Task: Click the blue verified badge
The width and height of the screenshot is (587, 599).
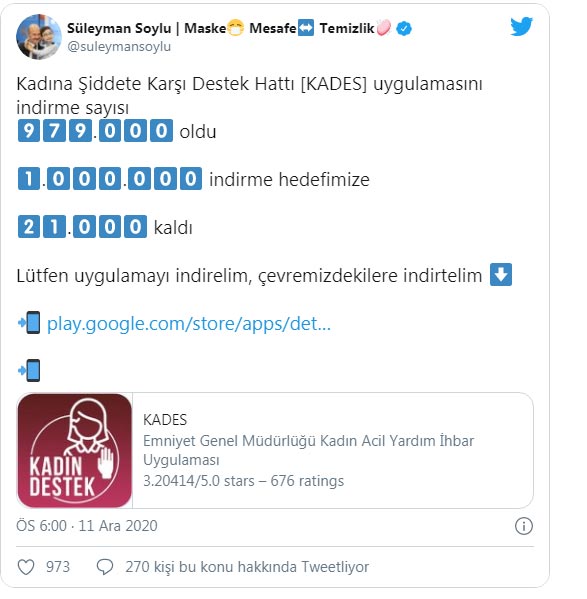Action: pyautogui.click(x=404, y=28)
